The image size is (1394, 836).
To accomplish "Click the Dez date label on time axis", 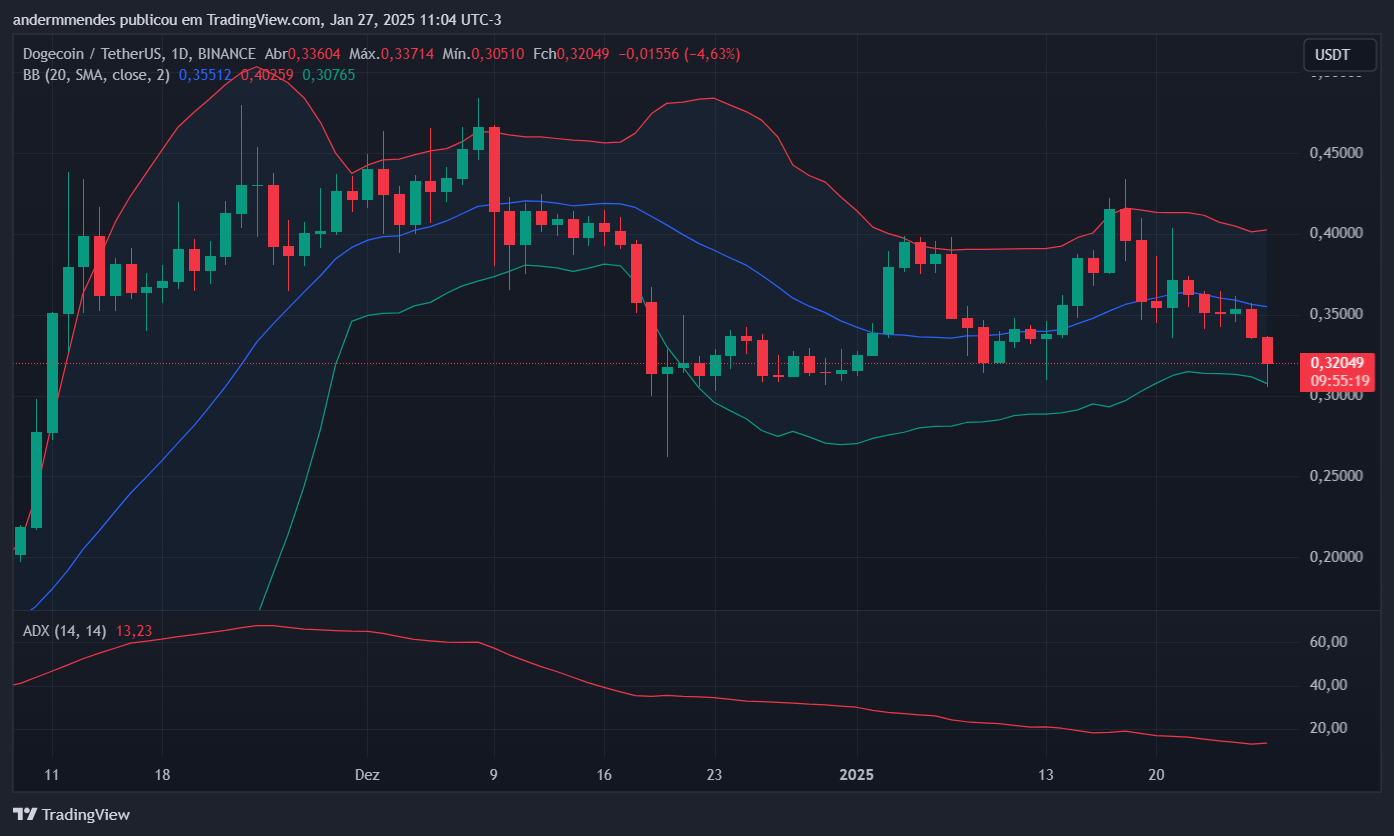I will (x=367, y=775).
